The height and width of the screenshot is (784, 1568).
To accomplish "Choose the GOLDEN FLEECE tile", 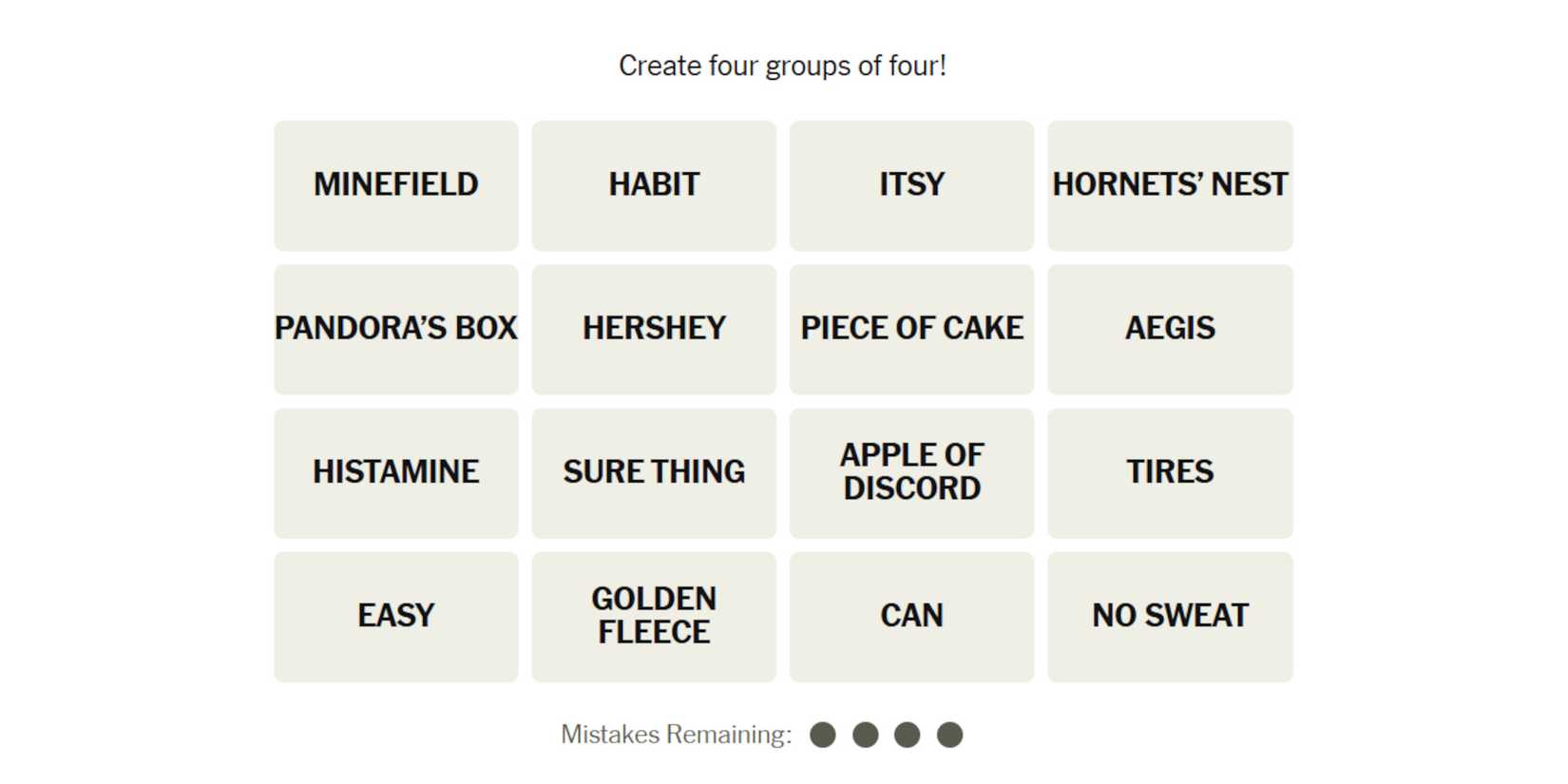I will click(x=654, y=616).
